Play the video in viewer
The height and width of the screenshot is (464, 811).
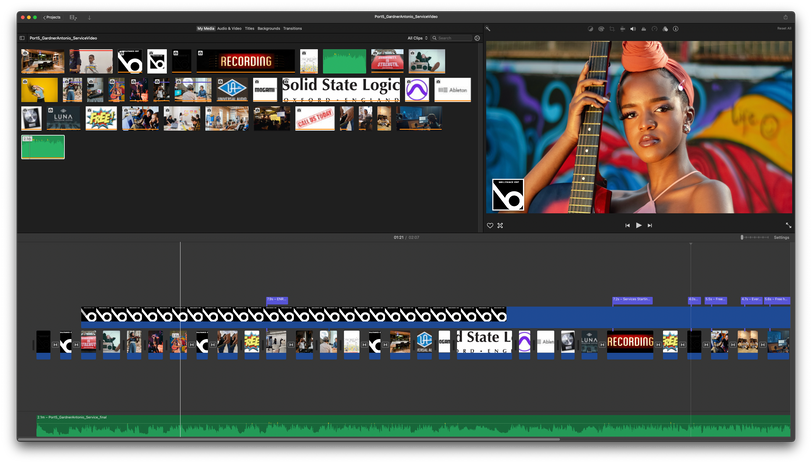(x=639, y=226)
